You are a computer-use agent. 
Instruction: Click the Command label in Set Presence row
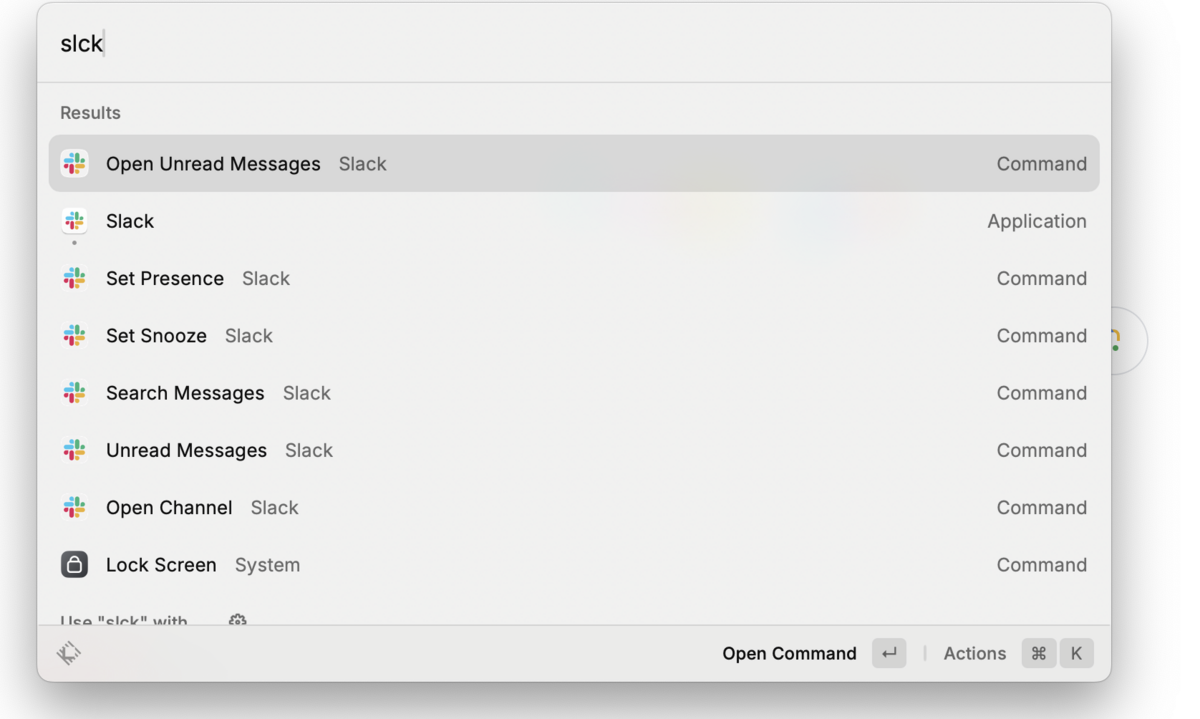[1042, 278]
